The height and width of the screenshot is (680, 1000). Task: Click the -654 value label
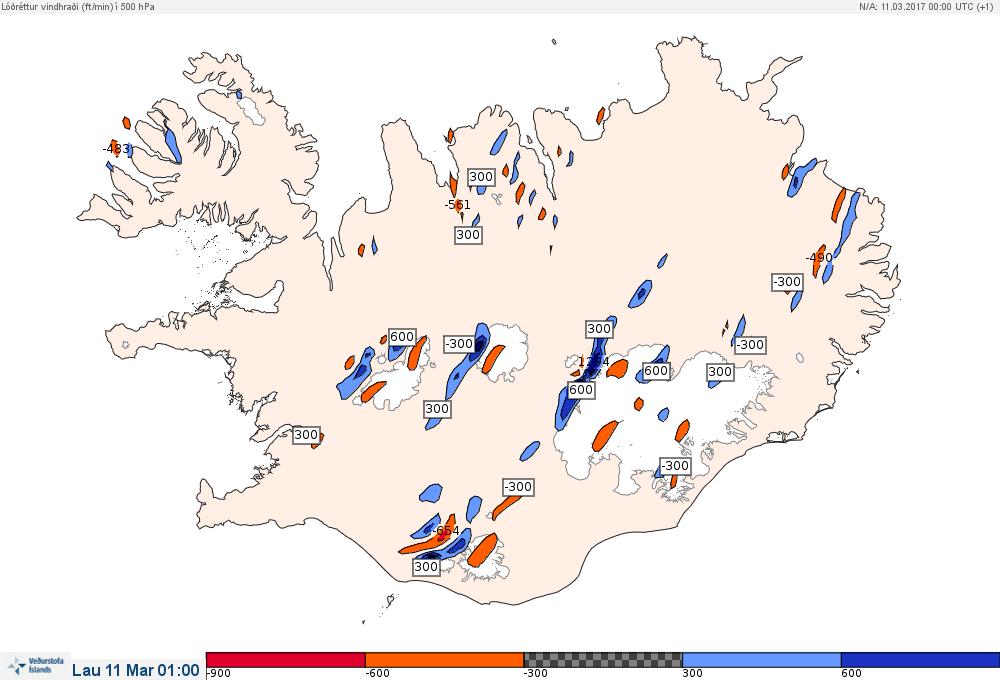tap(446, 531)
